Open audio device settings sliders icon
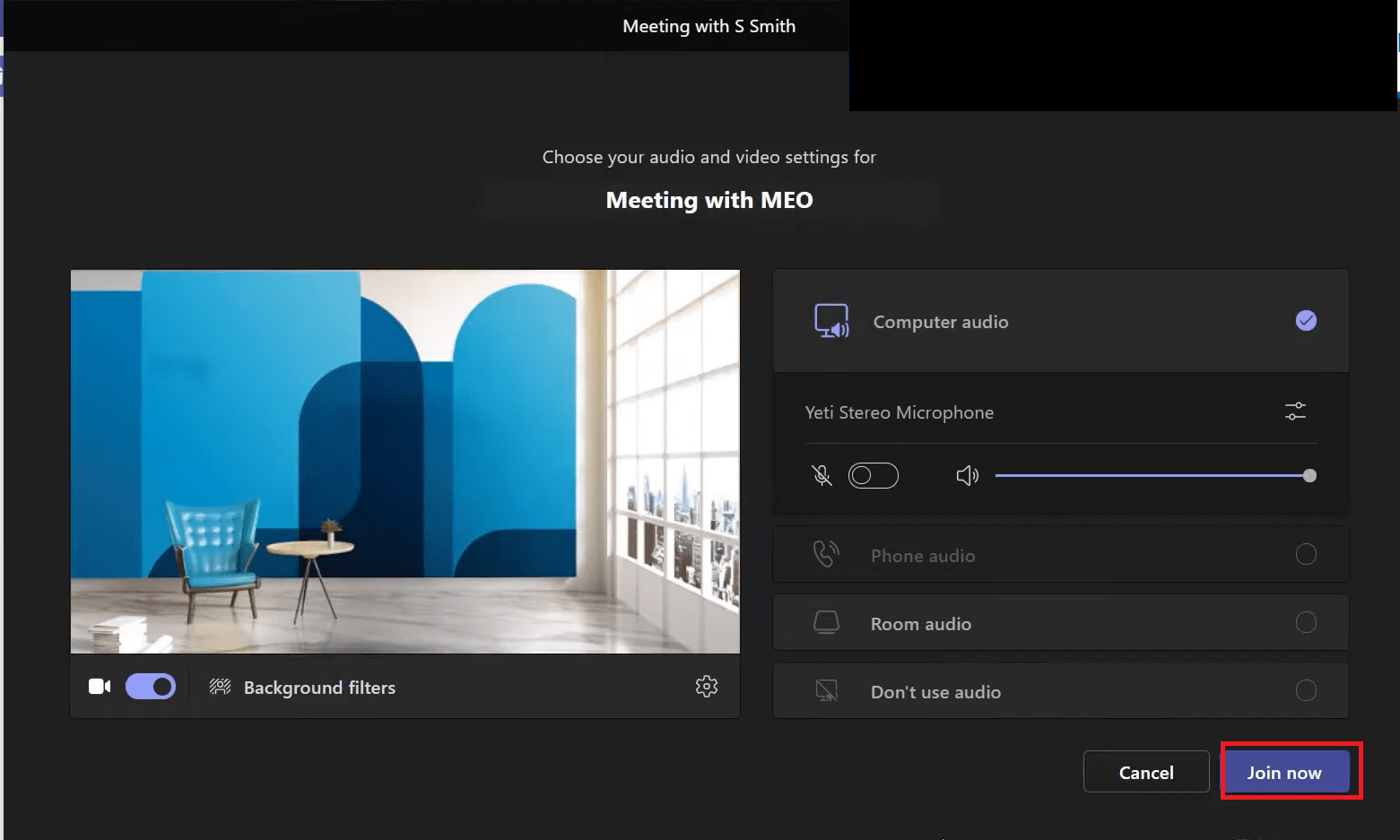The width and height of the screenshot is (1400, 840). tap(1295, 411)
